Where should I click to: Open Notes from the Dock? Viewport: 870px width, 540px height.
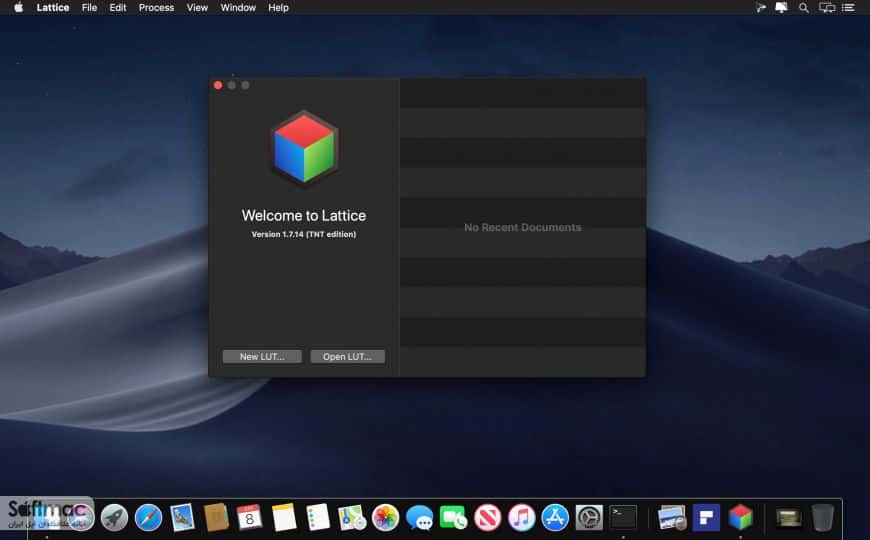pos(284,518)
